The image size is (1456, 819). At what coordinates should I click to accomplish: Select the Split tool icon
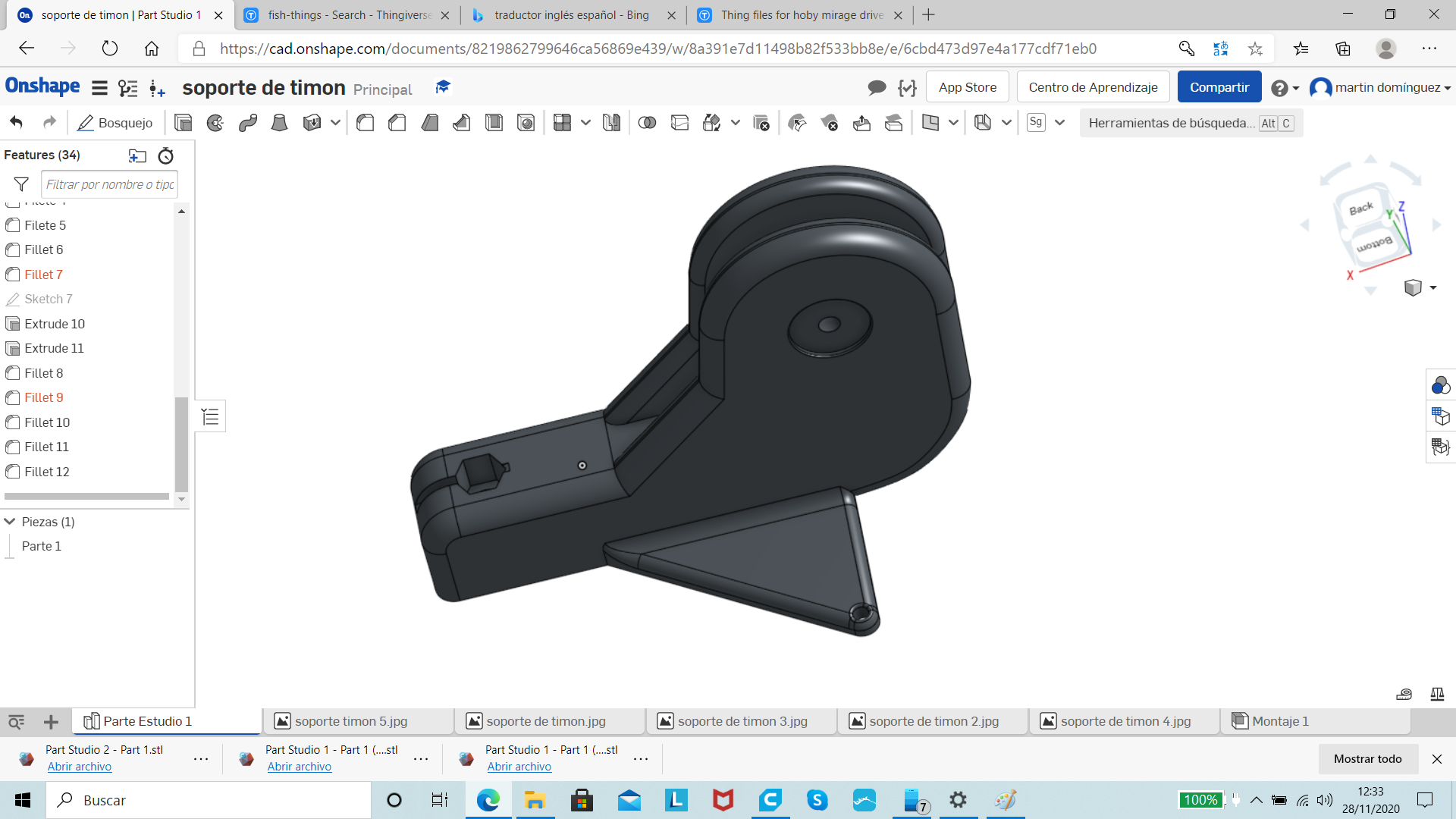point(680,122)
